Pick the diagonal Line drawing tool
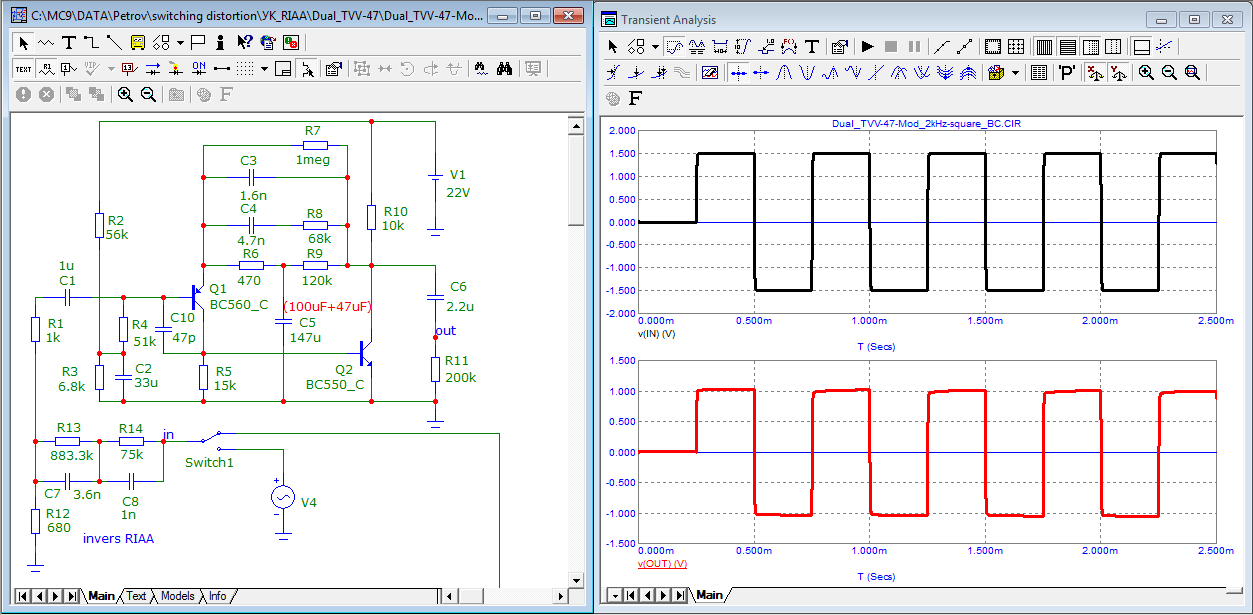Image resolution: width=1253 pixels, height=615 pixels. click(114, 43)
